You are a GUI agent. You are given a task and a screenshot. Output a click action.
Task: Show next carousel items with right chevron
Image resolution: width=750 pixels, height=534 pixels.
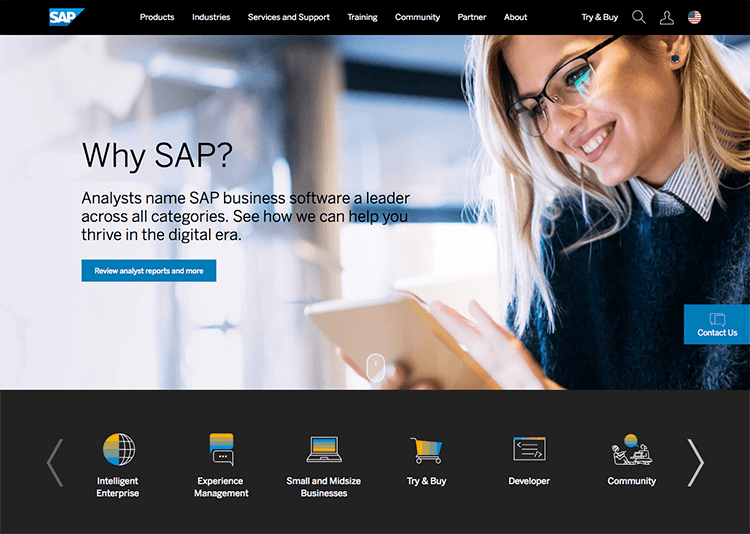[695, 463]
